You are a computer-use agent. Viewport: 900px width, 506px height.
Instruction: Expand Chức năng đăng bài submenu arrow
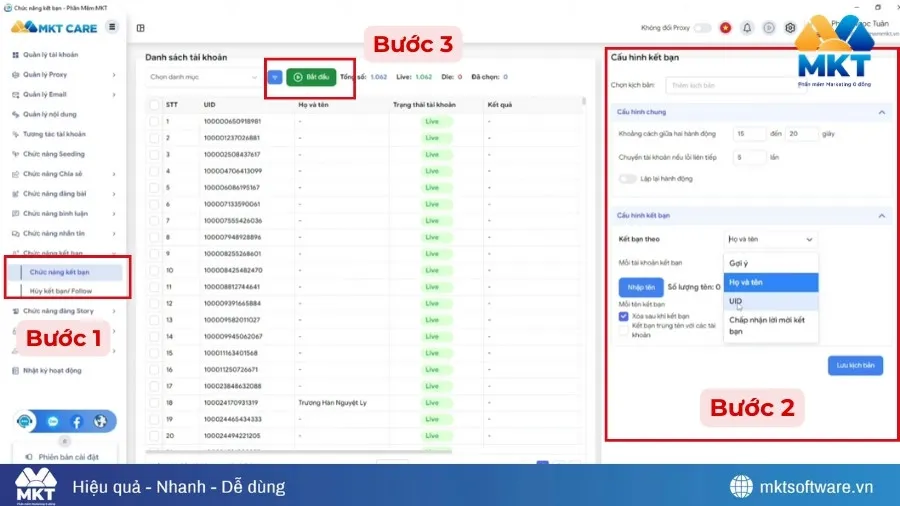[x=114, y=194]
